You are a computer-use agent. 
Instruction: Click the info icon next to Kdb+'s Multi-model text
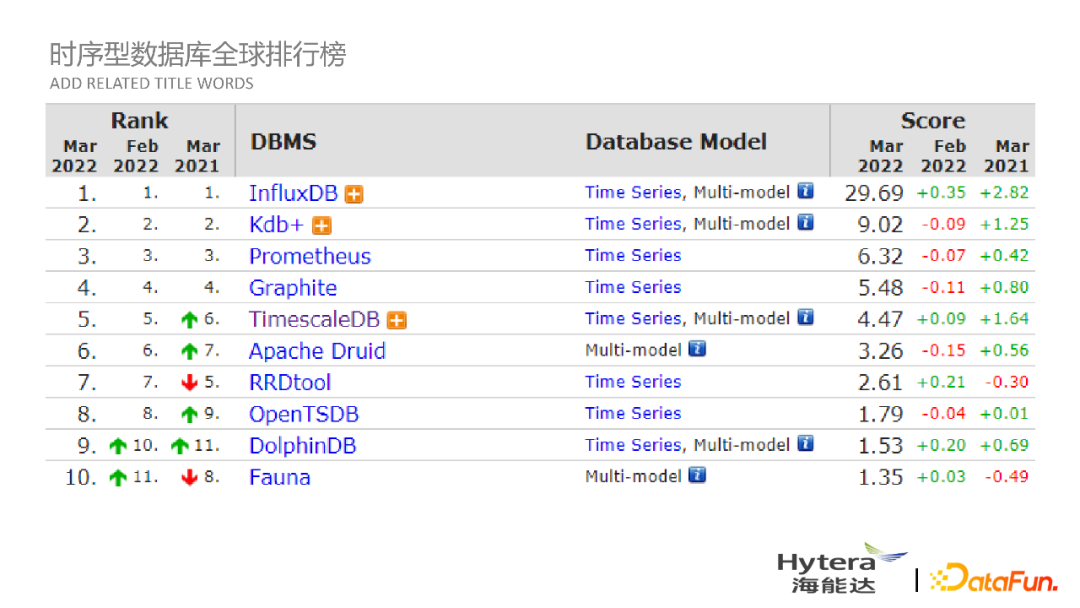tap(805, 223)
